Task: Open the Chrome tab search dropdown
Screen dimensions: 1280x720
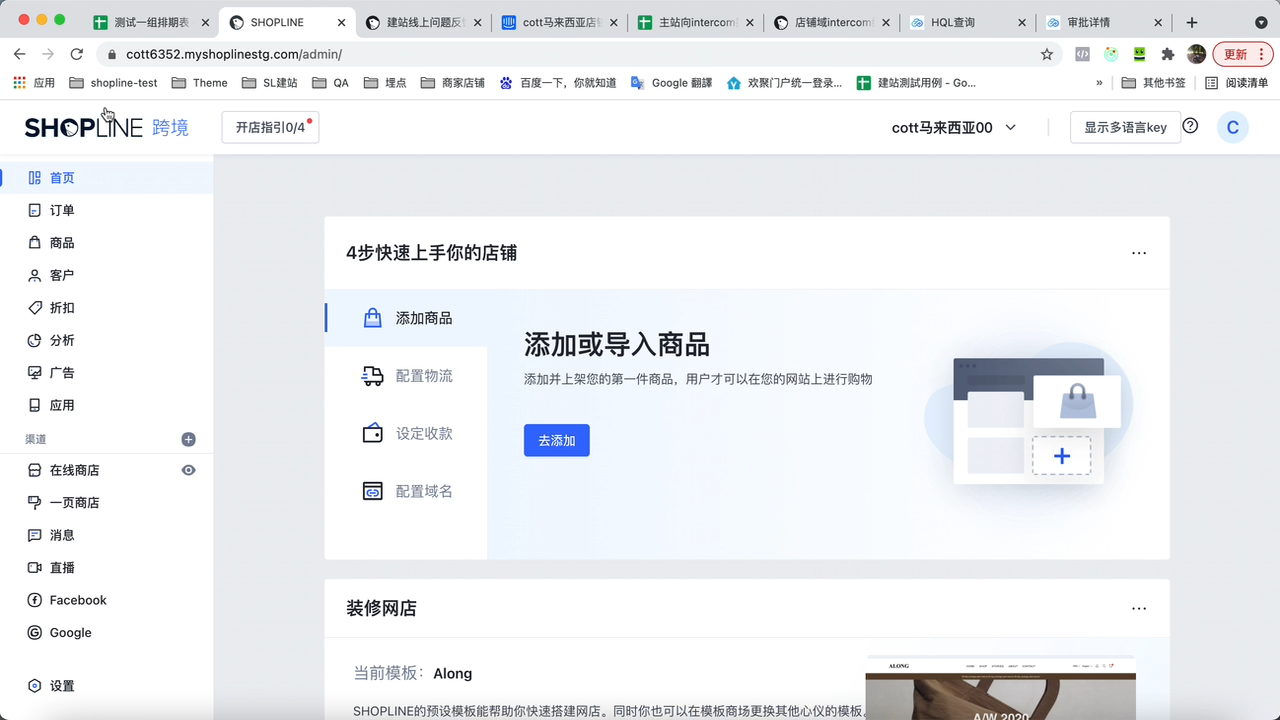Action: point(1261,22)
